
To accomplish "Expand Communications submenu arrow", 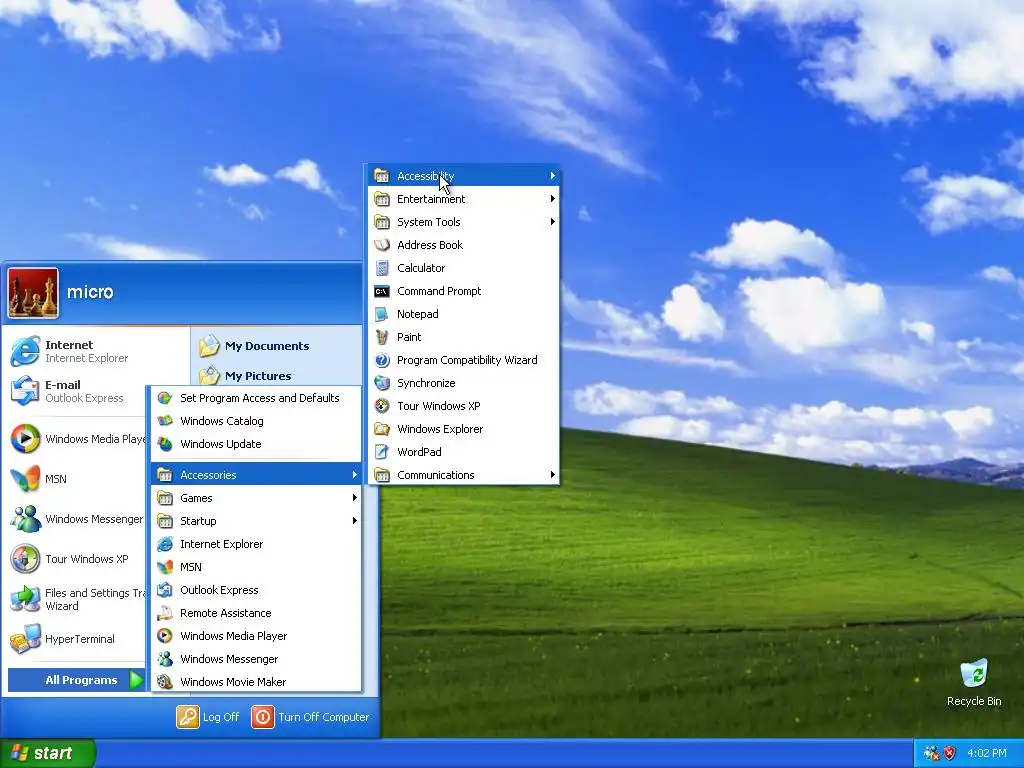I will (x=552, y=475).
